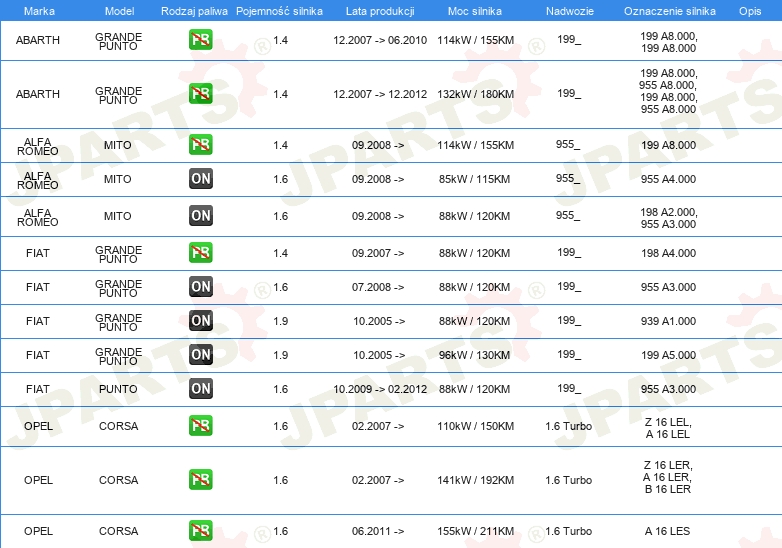This screenshot has height=548, width=782.
Task: Click petrol icon in Alfa Romeo Mito 1.4 row
Action: point(200,145)
